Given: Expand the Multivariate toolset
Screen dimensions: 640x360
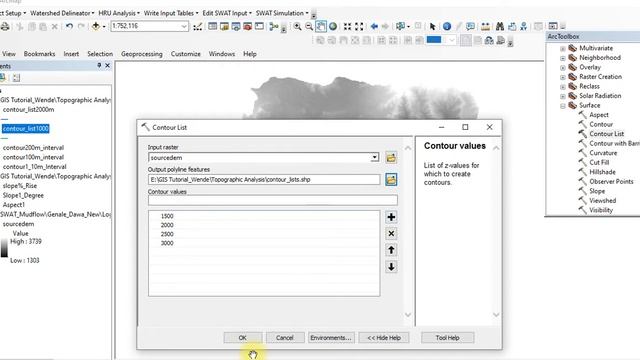Looking at the screenshot, I should pyautogui.click(x=563, y=48).
